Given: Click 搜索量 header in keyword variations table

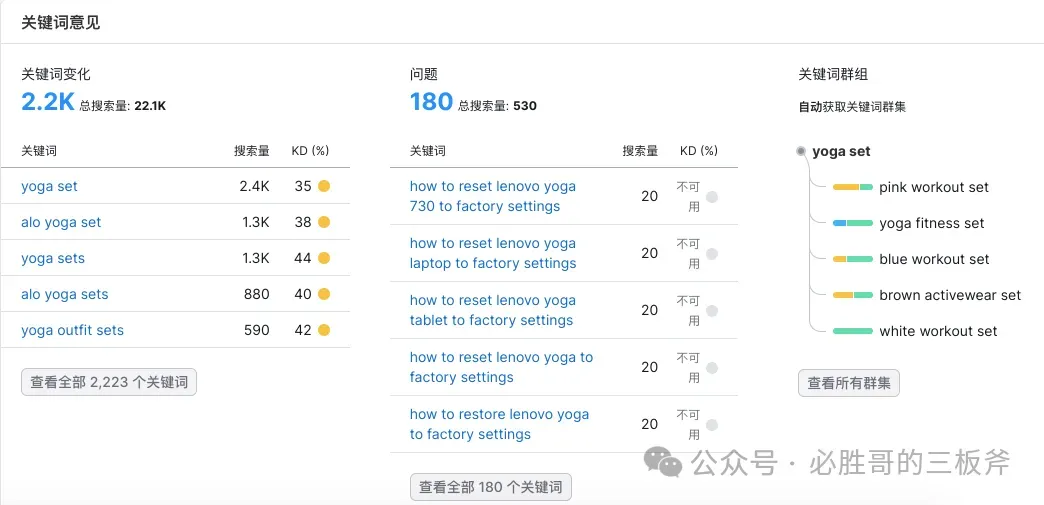Looking at the screenshot, I should [252, 151].
